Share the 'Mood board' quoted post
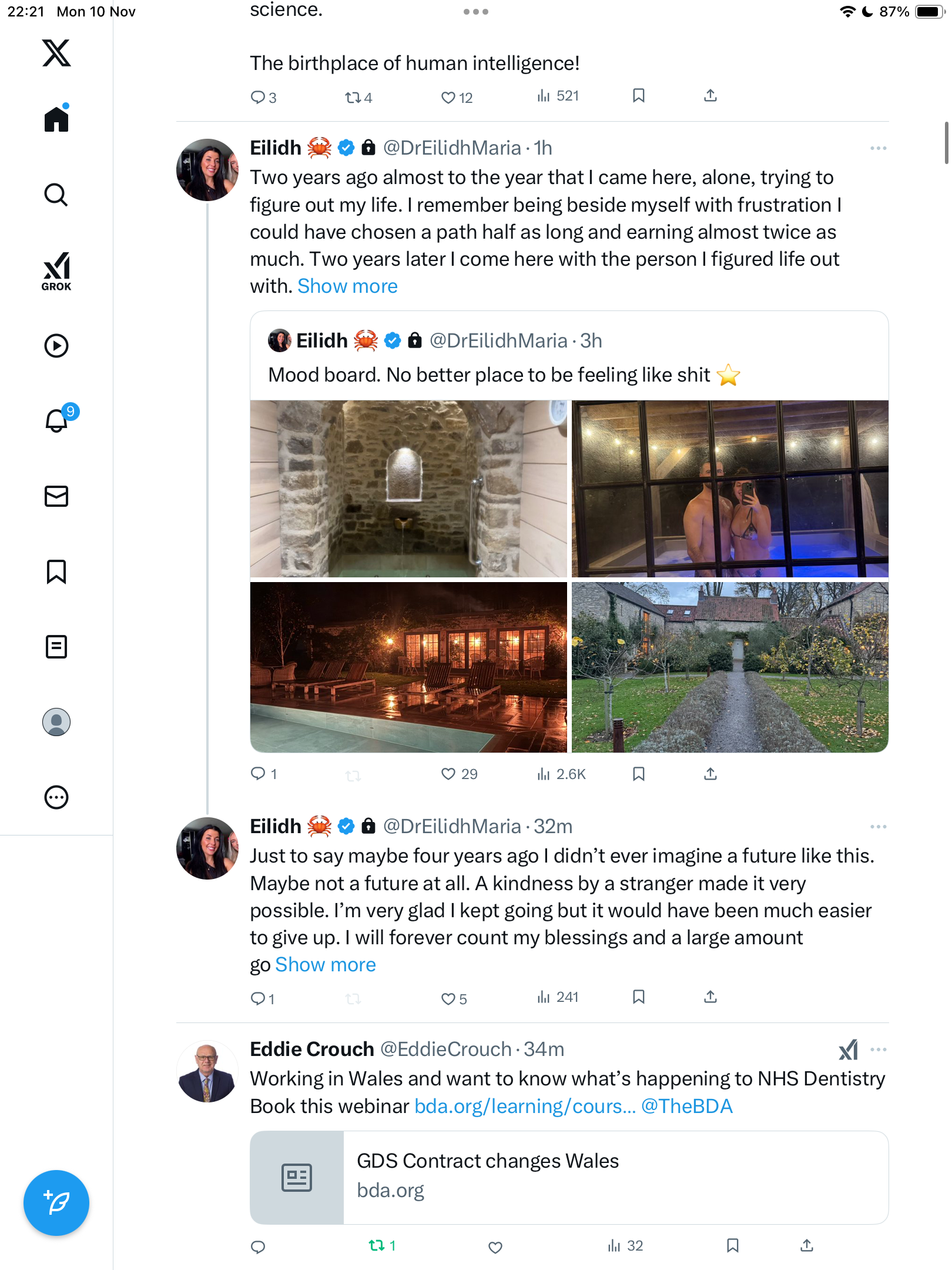Viewport: 952px width, 1270px height. pos(710,774)
